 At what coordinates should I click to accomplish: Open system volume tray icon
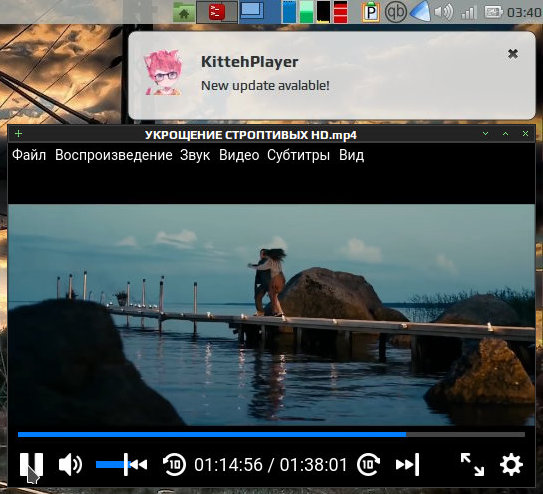pyautogui.click(x=444, y=12)
